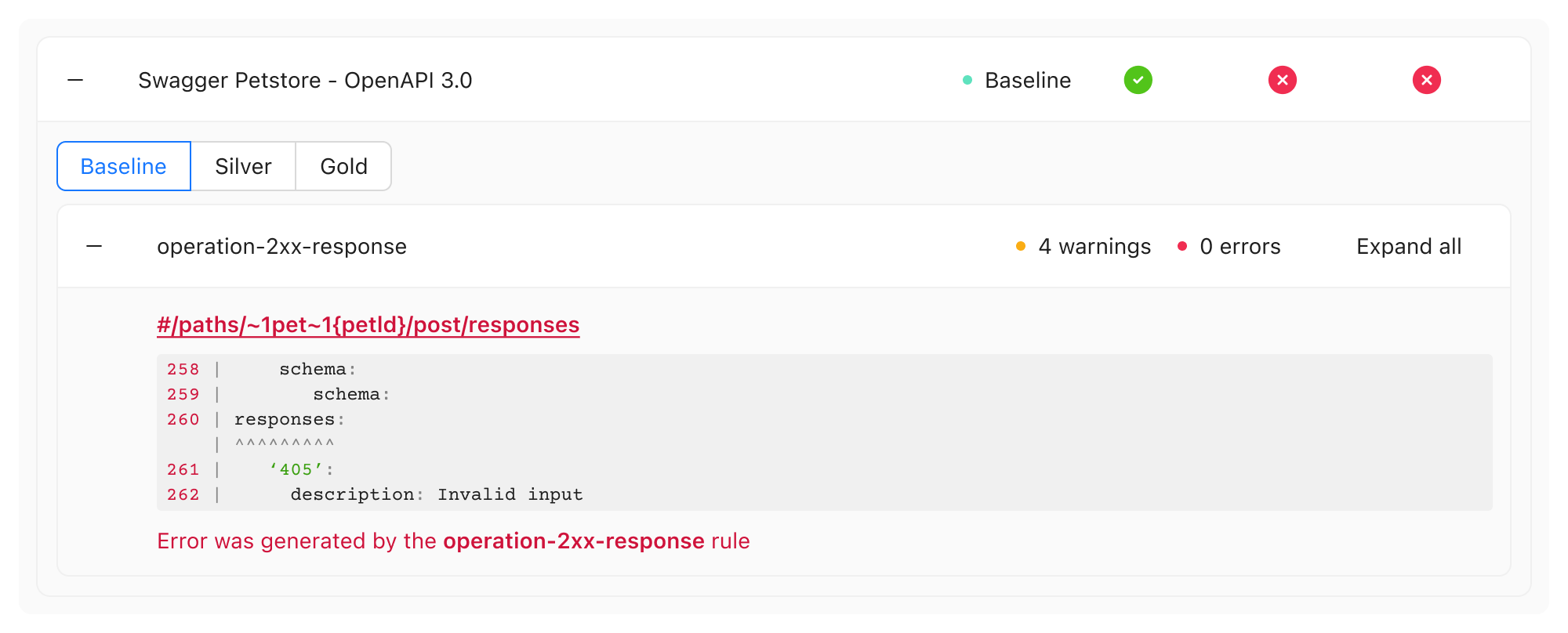Click the red errors dot indicator
1568x633 pixels.
click(x=1181, y=246)
